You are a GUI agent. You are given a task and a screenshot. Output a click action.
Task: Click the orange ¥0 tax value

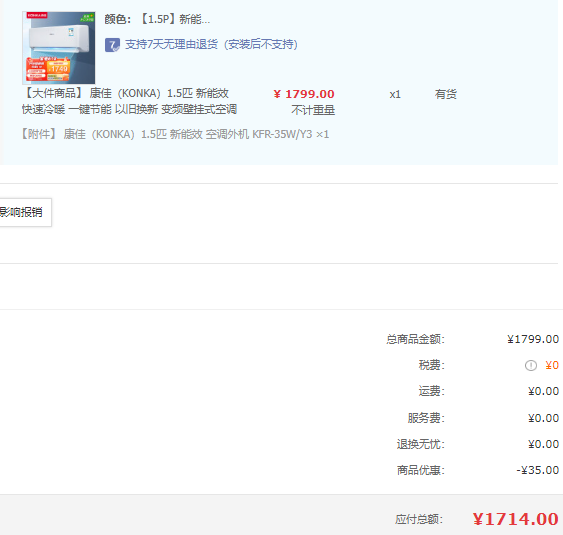(552, 366)
